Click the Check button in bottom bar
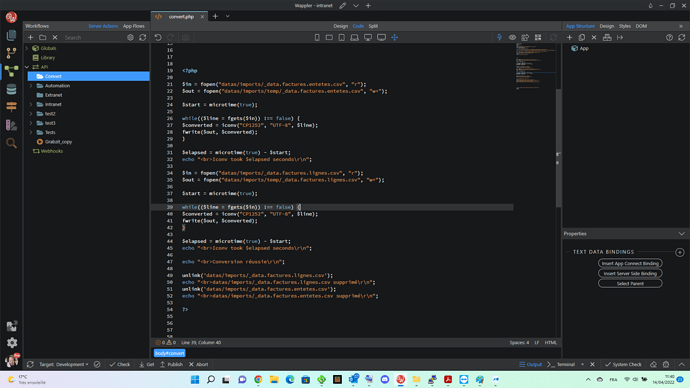 120,364
